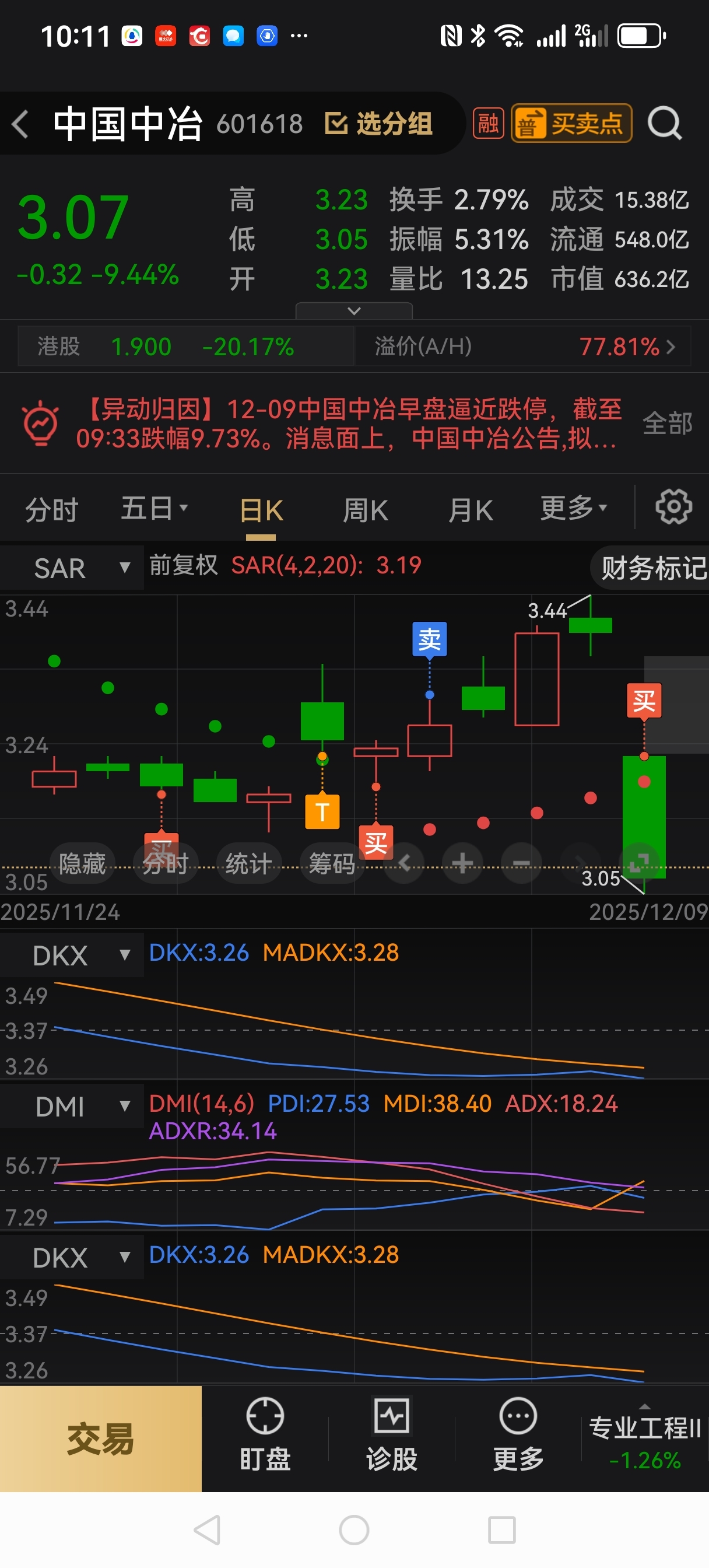Tap the 融 margin trading badge
Image resolution: width=709 pixels, height=1568 pixels.
tap(488, 124)
